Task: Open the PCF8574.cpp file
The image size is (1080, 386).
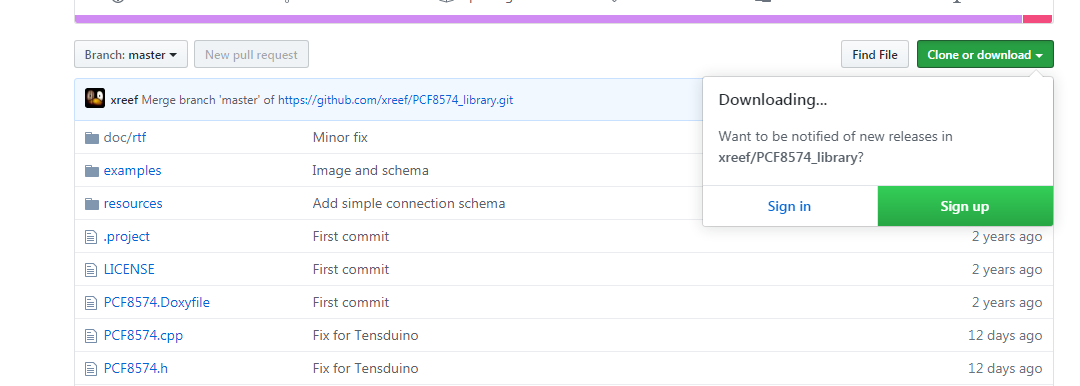Action: (x=143, y=336)
